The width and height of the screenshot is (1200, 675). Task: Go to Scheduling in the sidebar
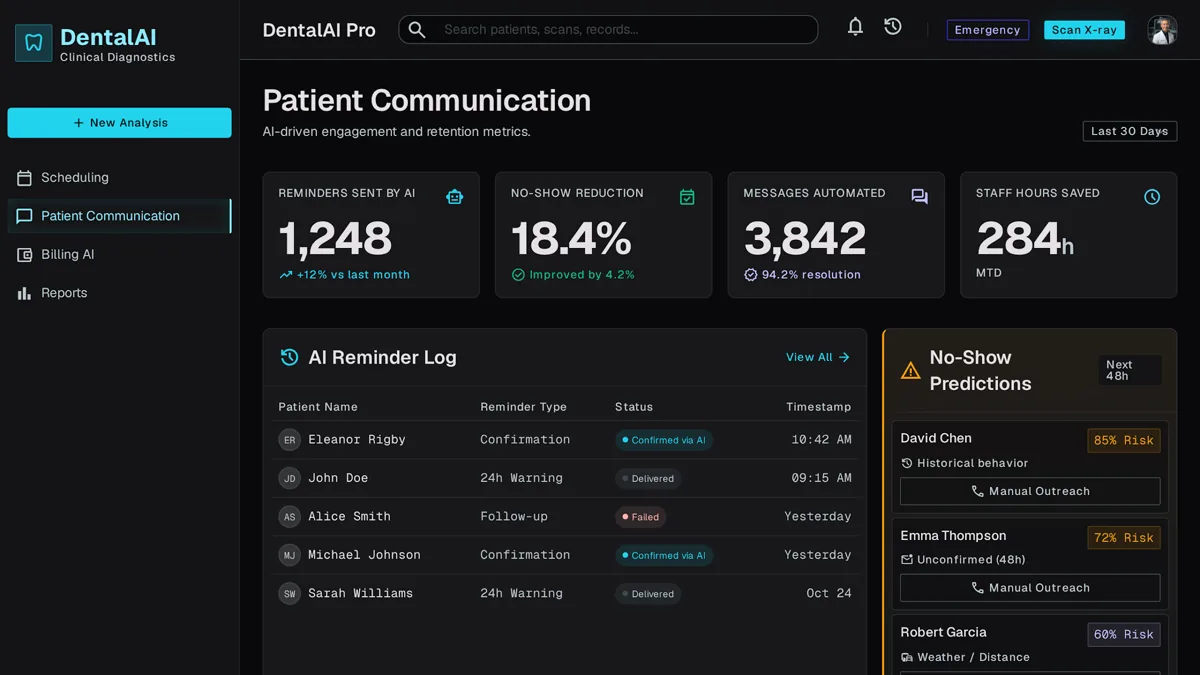[119, 178]
